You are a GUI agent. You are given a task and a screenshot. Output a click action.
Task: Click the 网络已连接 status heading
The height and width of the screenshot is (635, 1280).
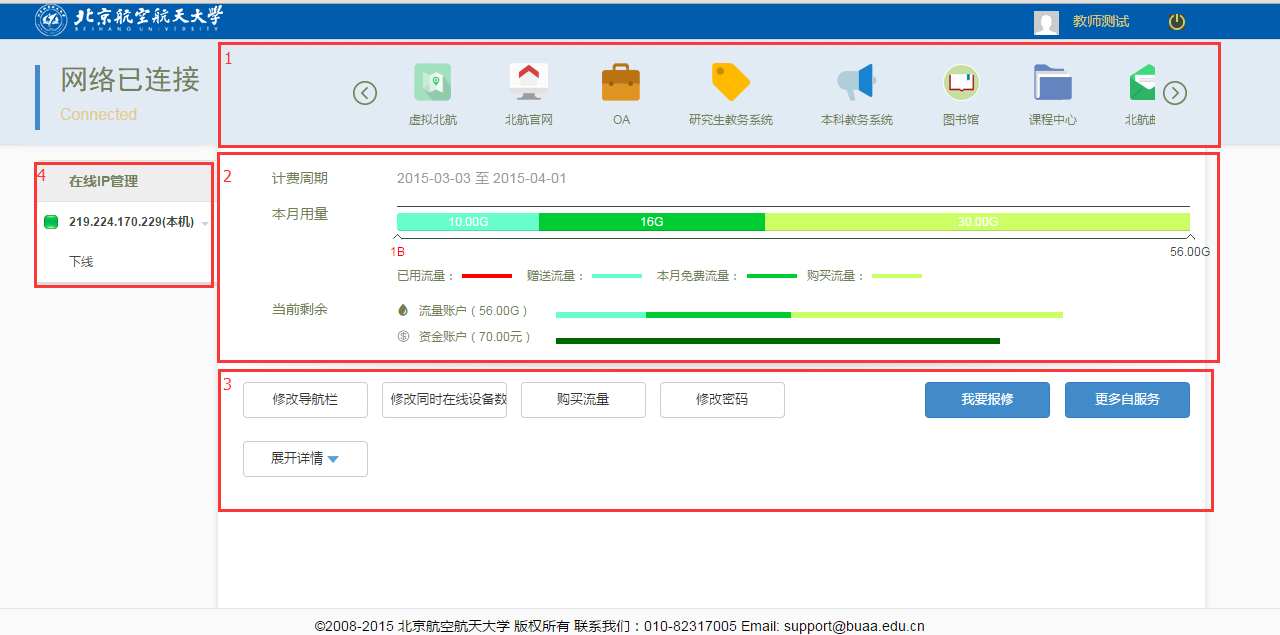click(130, 80)
